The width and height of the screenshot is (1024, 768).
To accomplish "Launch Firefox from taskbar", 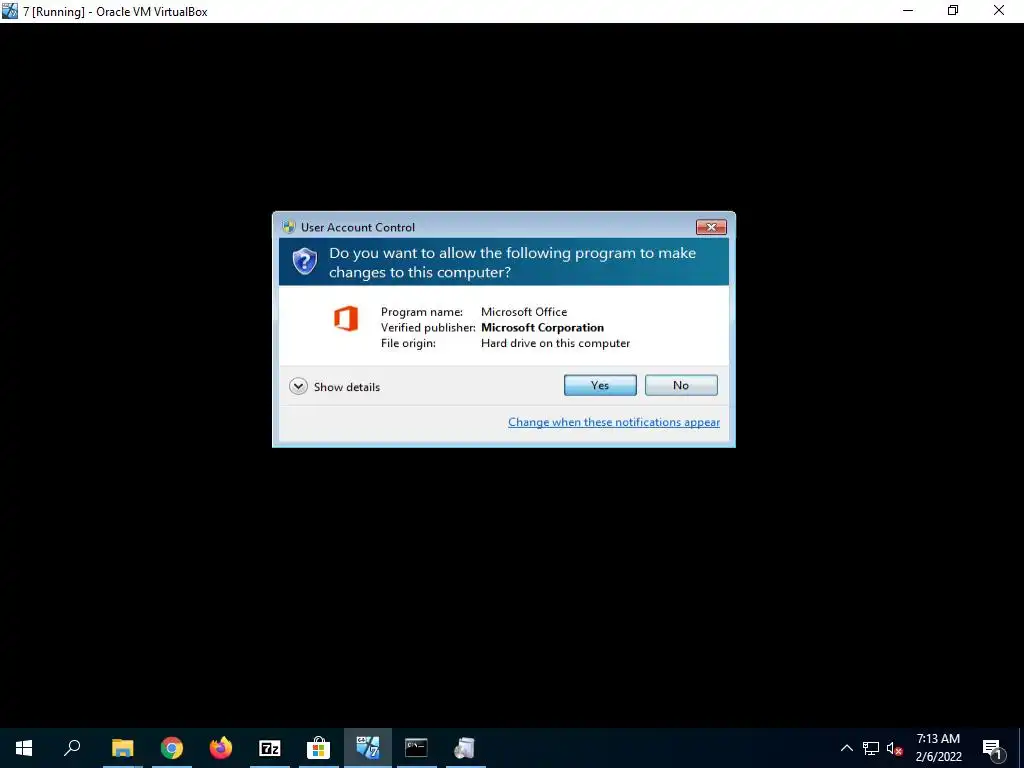I will (221, 748).
